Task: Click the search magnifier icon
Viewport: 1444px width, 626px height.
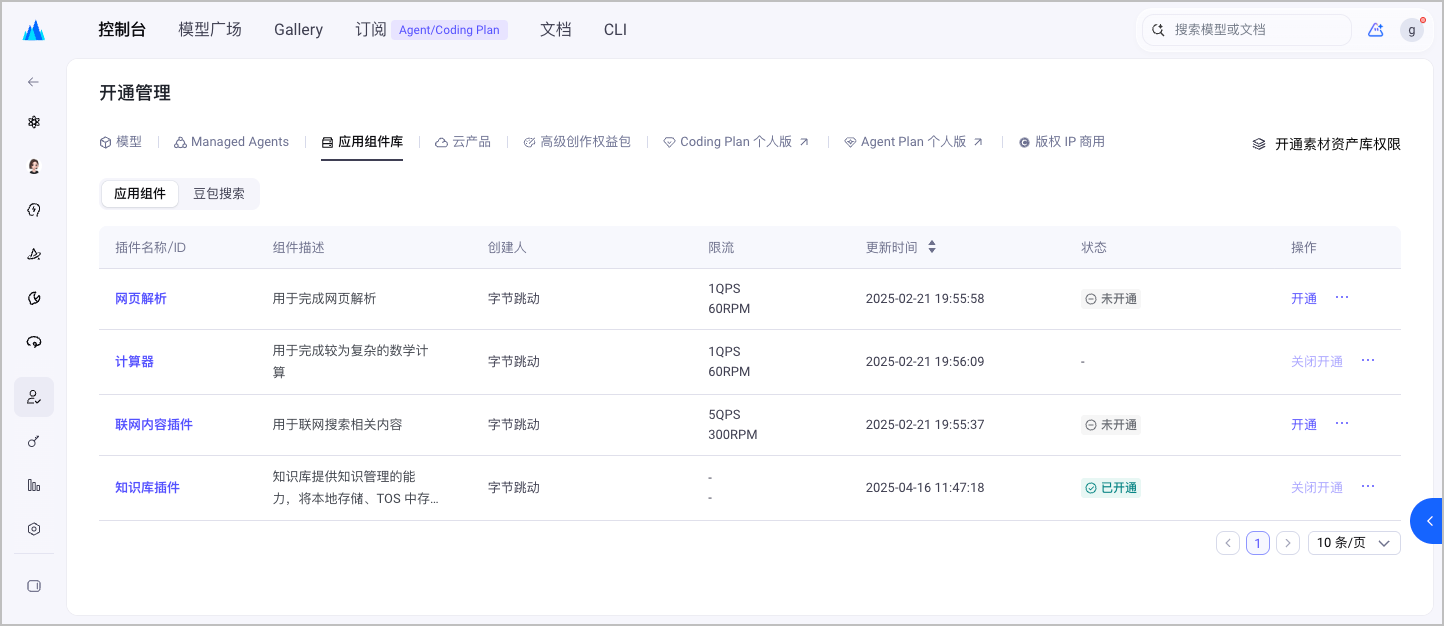Action: pyautogui.click(x=1158, y=30)
